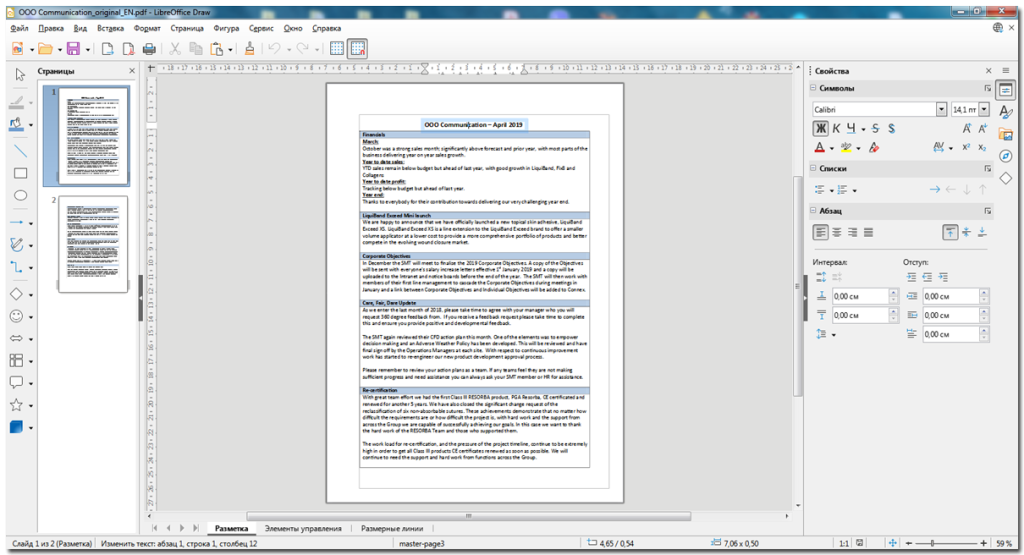
Task: Select the smiley Symbol Shapes tool
Action: (17, 316)
